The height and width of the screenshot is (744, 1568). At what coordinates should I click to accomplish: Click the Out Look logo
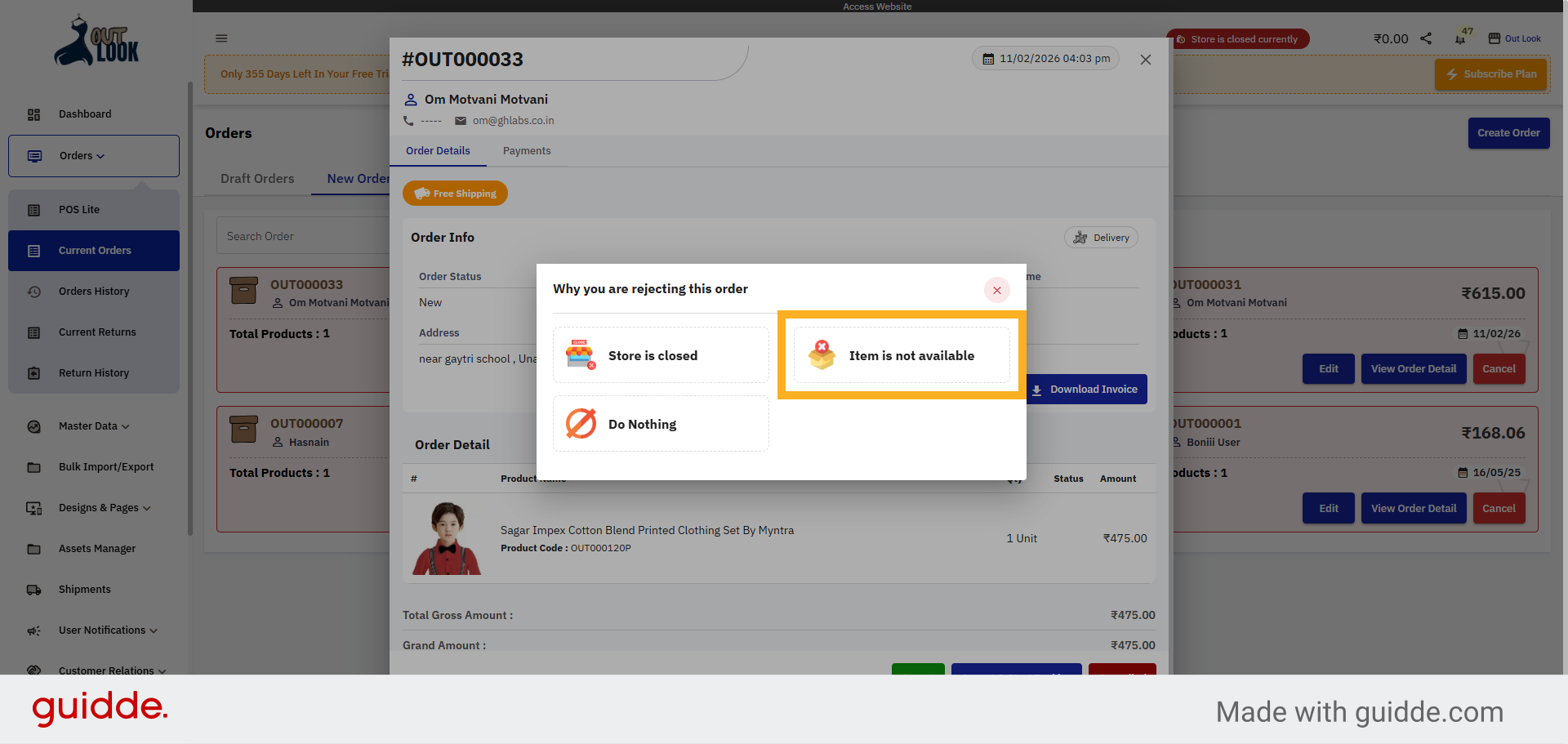[96, 41]
